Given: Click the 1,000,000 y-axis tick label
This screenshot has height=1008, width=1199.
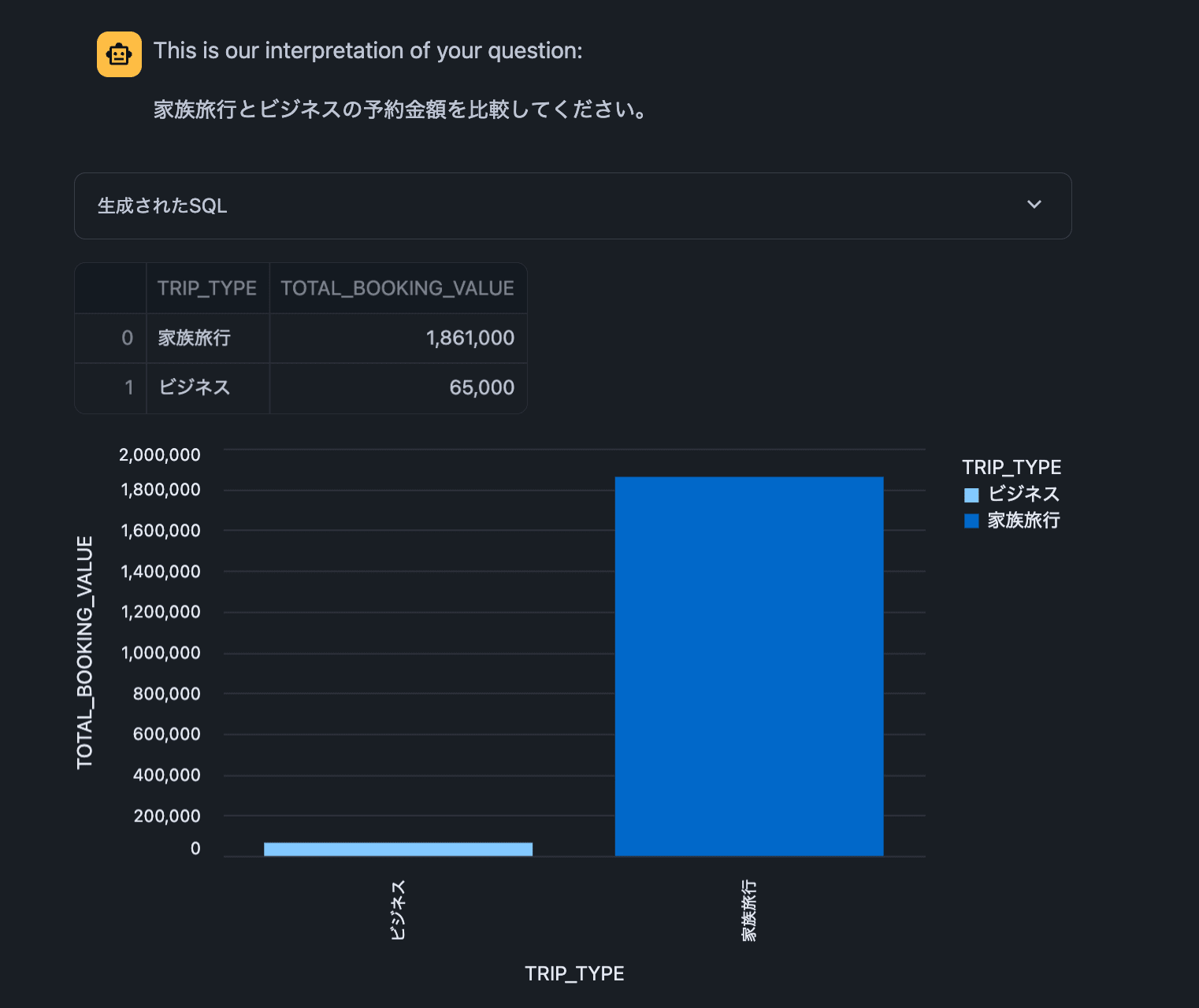Looking at the screenshot, I should pyautogui.click(x=161, y=652).
